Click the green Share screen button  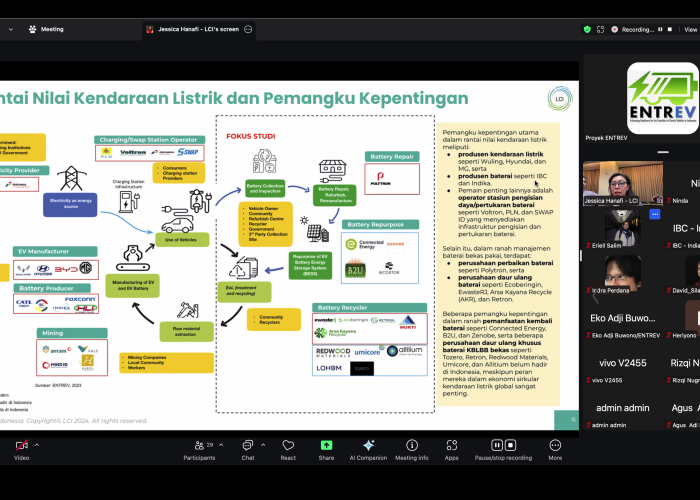[x=326, y=450]
